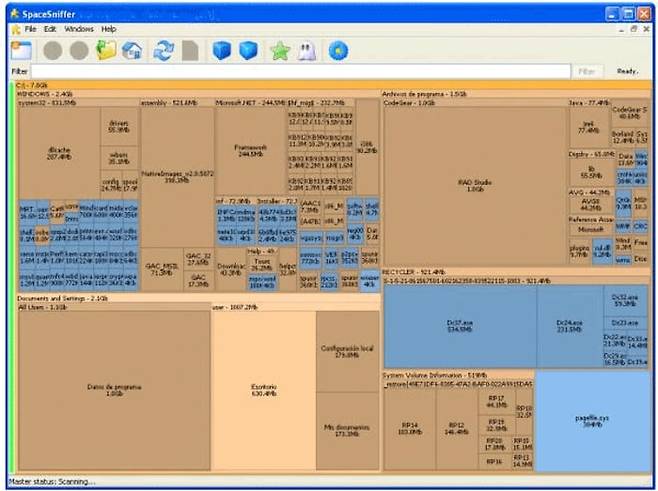Viewport: 658px width, 491px height.
Task: Start a new master scan with refresh icon
Action: point(164,50)
